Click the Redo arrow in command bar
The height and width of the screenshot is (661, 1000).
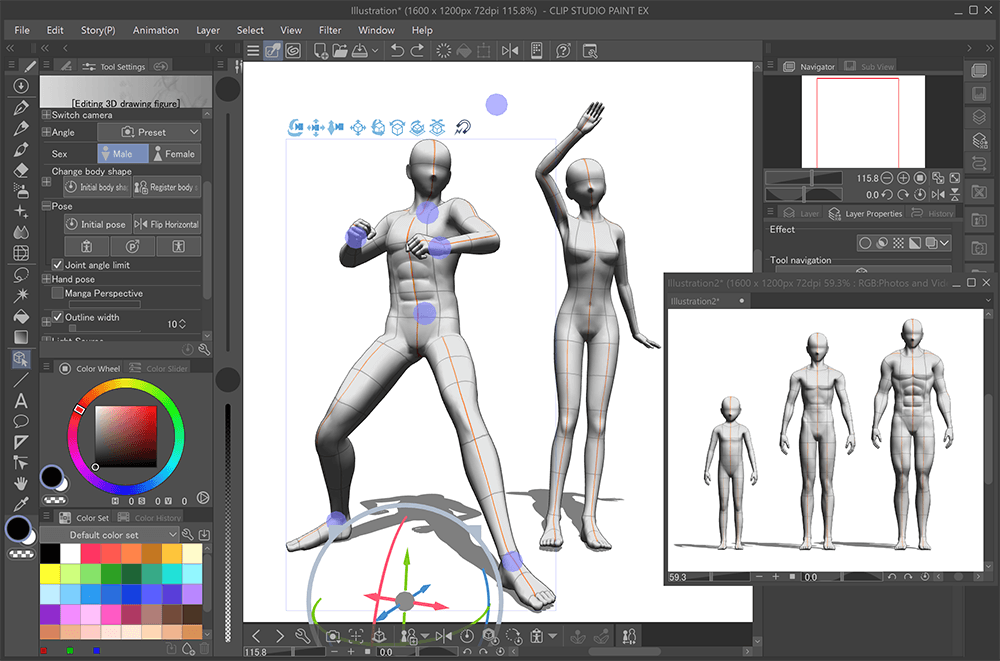click(x=417, y=50)
